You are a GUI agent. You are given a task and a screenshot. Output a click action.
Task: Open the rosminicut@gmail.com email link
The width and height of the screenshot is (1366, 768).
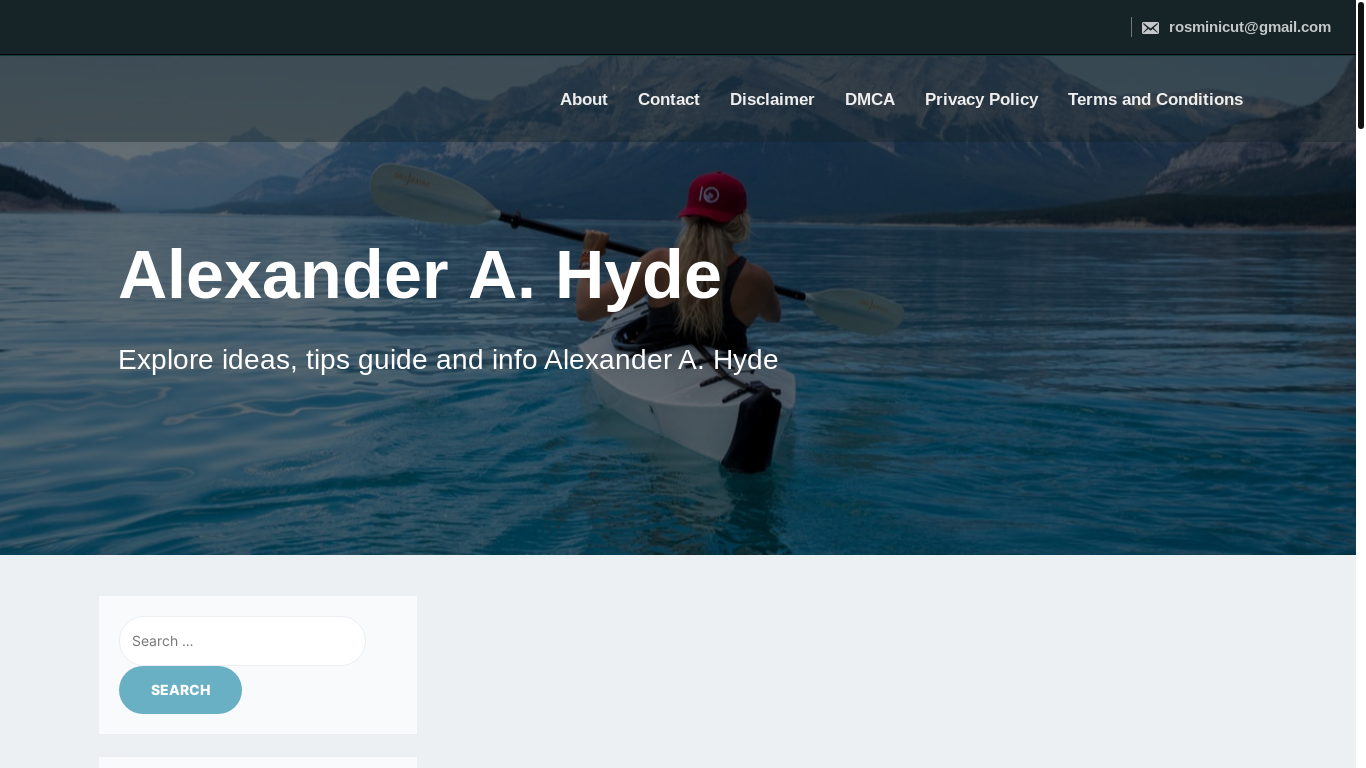coord(1249,27)
